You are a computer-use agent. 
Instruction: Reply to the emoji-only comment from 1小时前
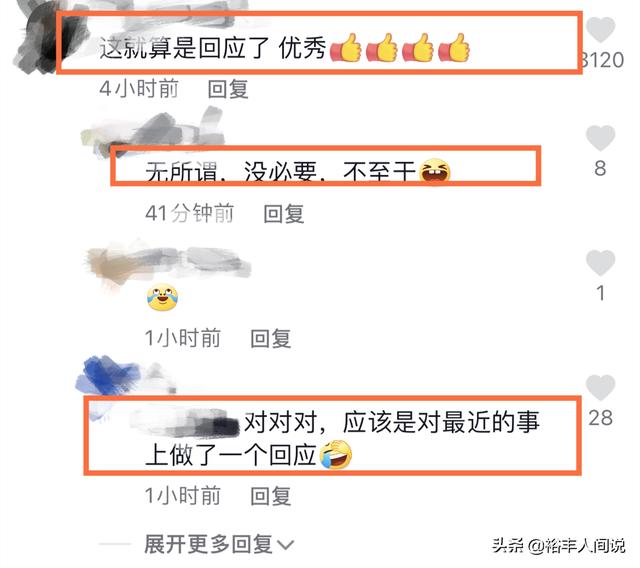coord(271,339)
